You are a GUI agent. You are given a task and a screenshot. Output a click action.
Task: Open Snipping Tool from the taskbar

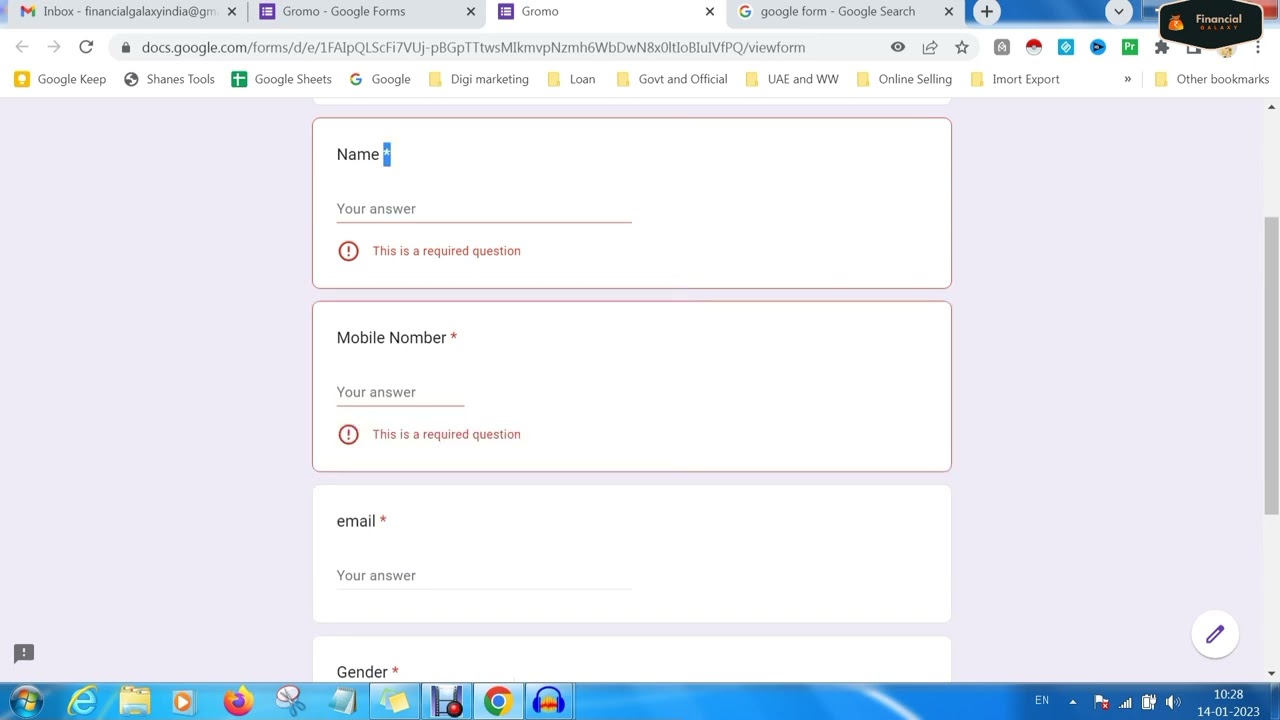(290, 700)
